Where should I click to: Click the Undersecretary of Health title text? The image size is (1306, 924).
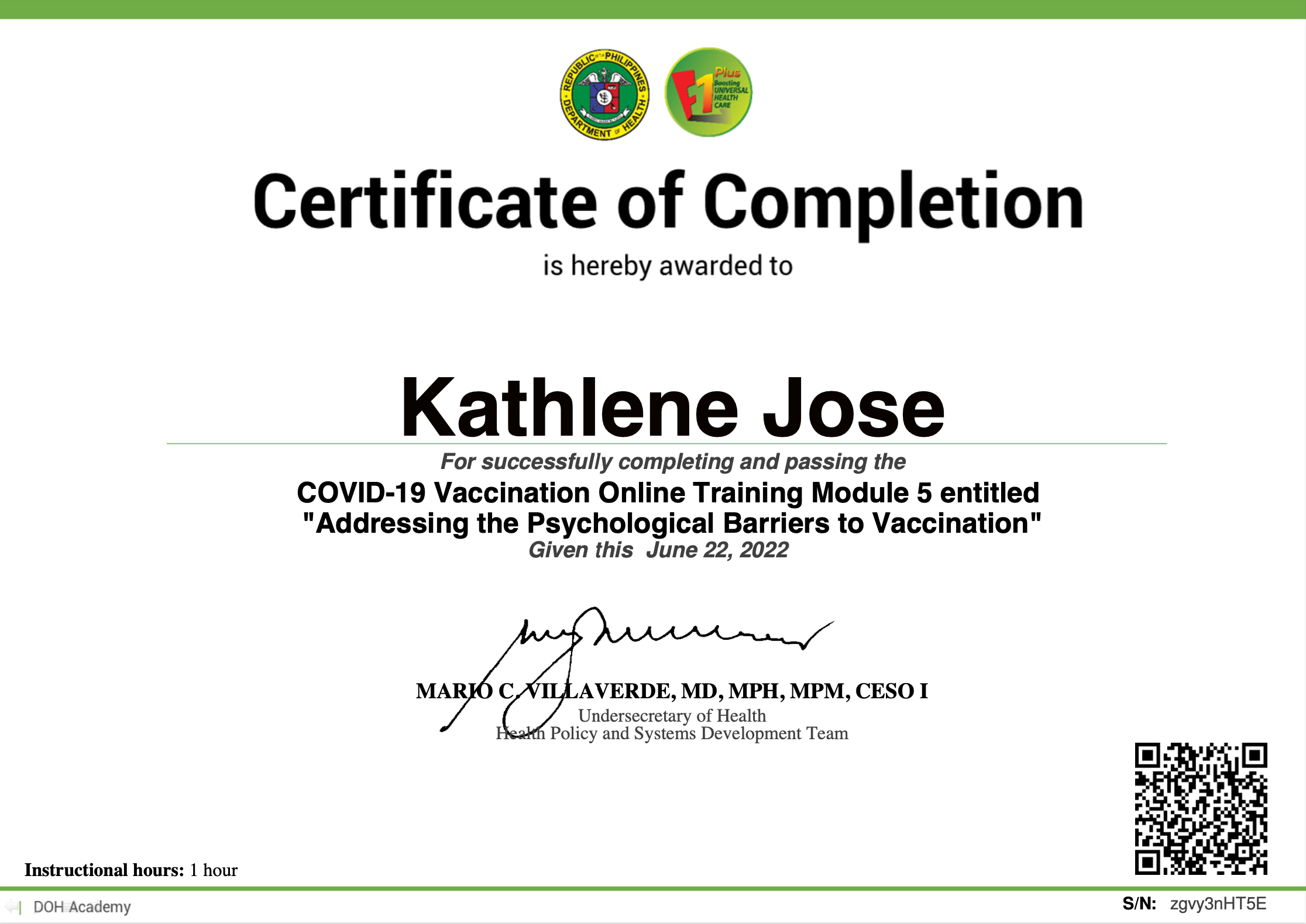[x=672, y=716]
